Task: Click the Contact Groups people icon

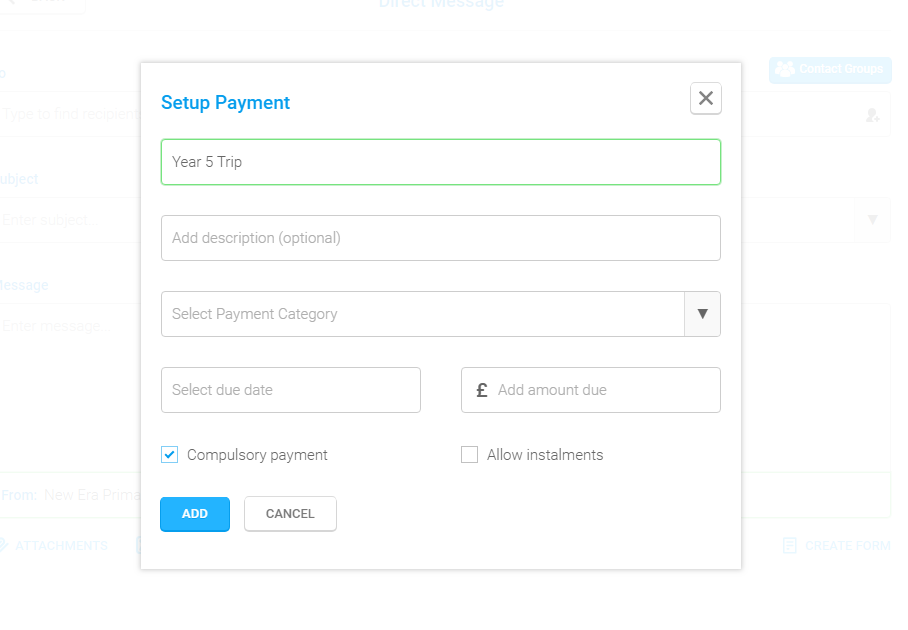Action: [785, 69]
